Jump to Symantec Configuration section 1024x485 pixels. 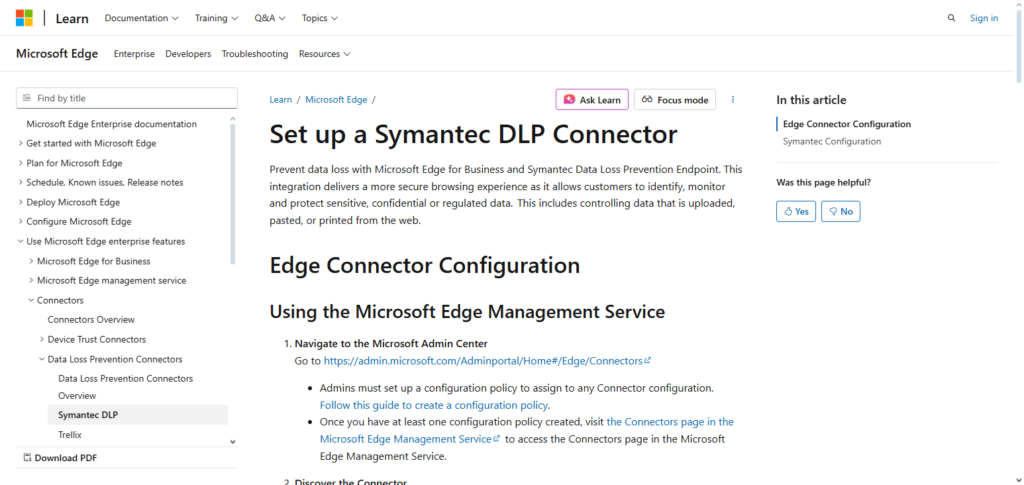(831, 141)
